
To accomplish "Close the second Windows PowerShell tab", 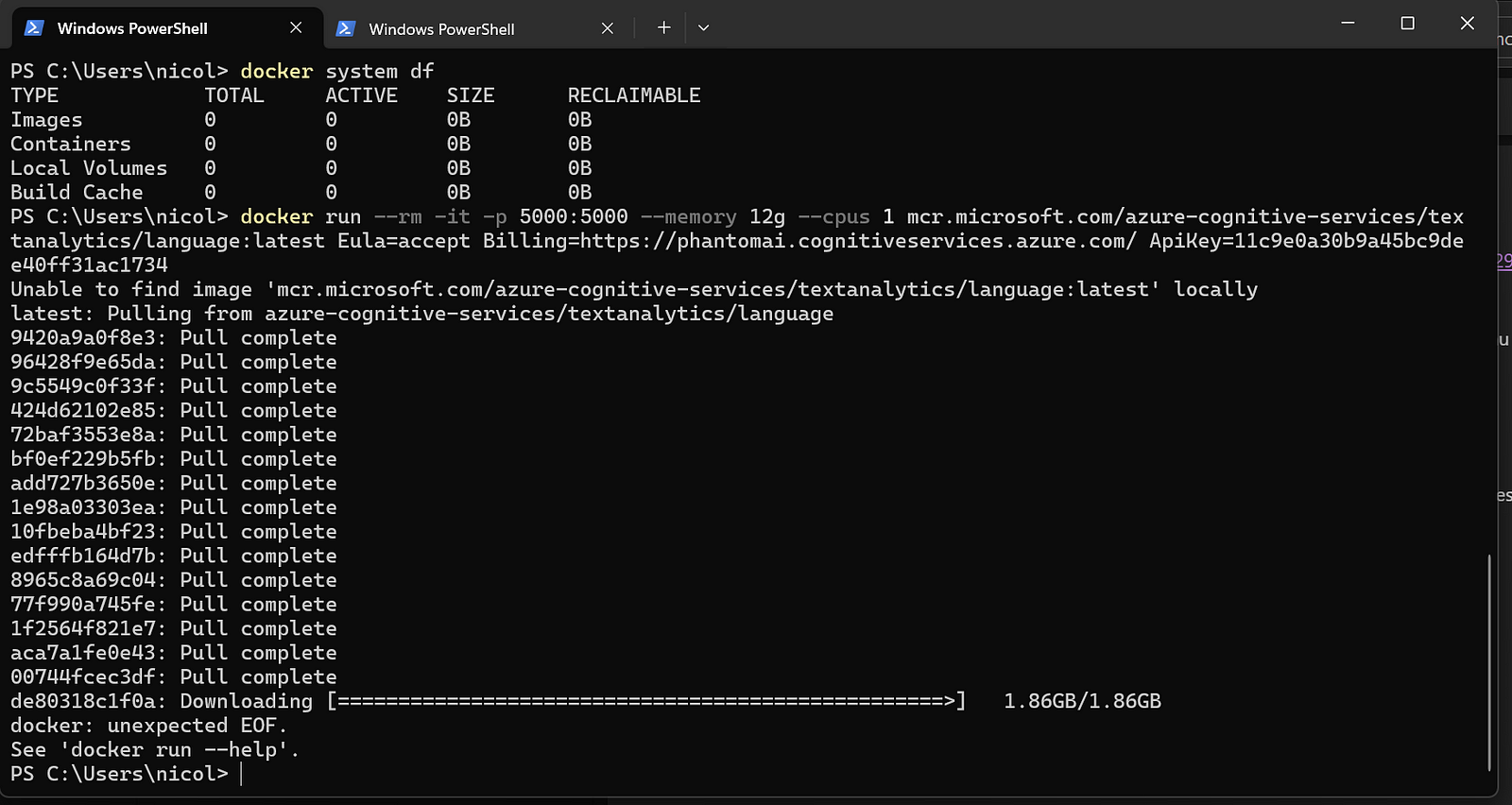I will [608, 28].
